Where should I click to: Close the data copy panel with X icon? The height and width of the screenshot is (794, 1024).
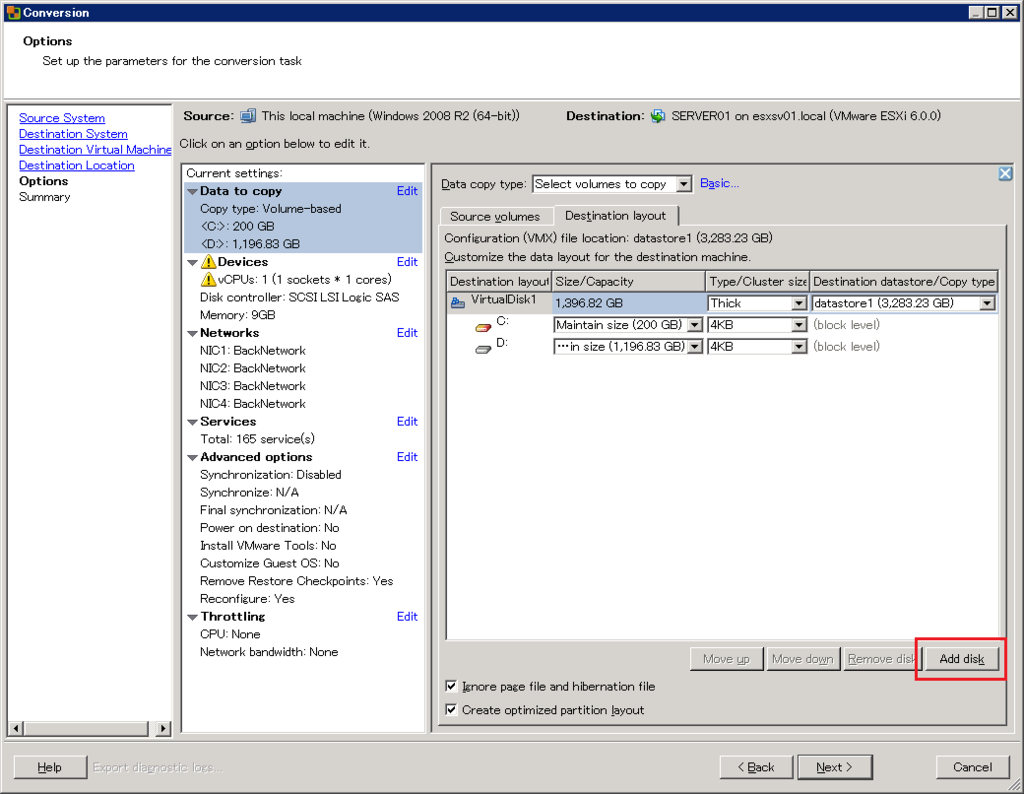click(x=1005, y=174)
